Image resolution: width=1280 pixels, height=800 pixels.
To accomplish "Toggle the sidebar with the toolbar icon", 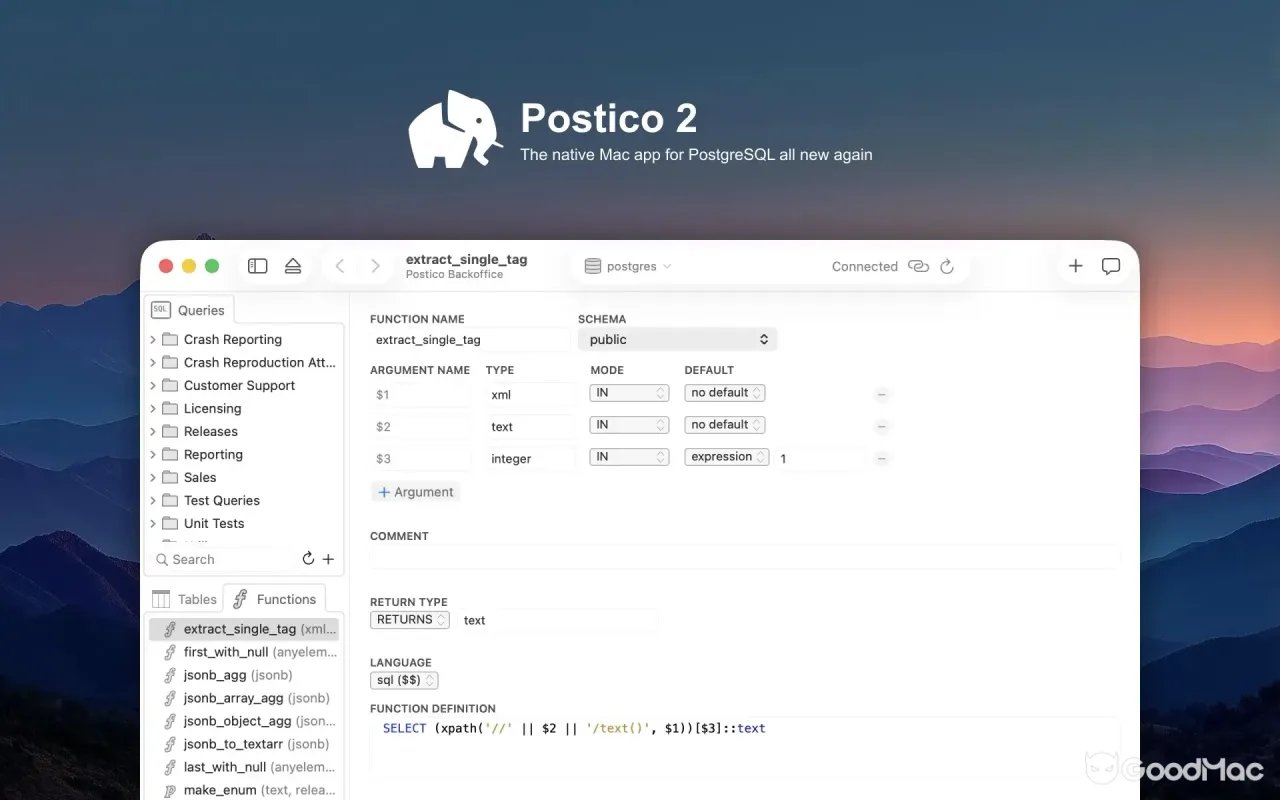I will [x=258, y=266].
